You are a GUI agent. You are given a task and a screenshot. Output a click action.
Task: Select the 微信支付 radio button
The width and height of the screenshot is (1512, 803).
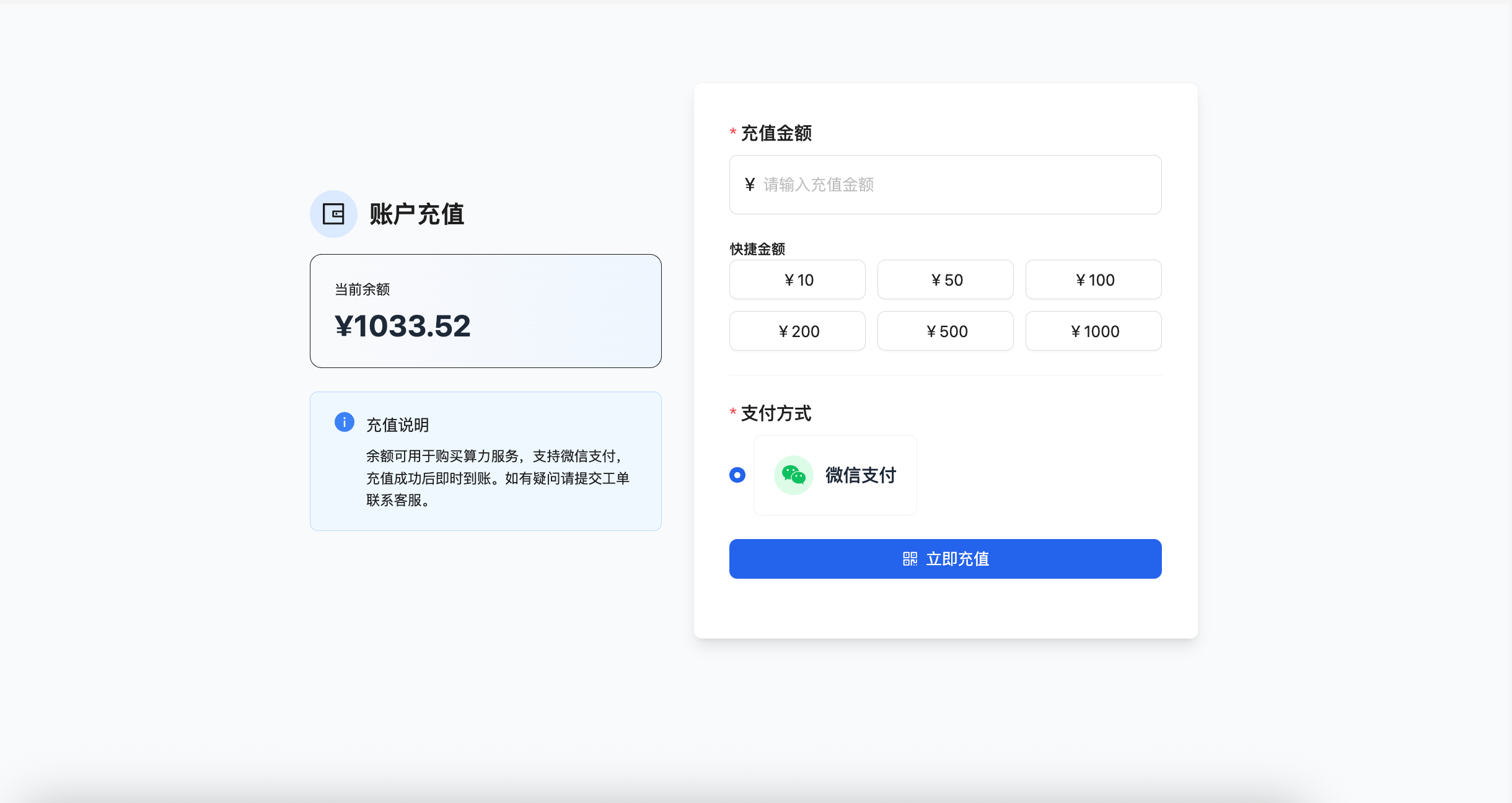point(737,475)
